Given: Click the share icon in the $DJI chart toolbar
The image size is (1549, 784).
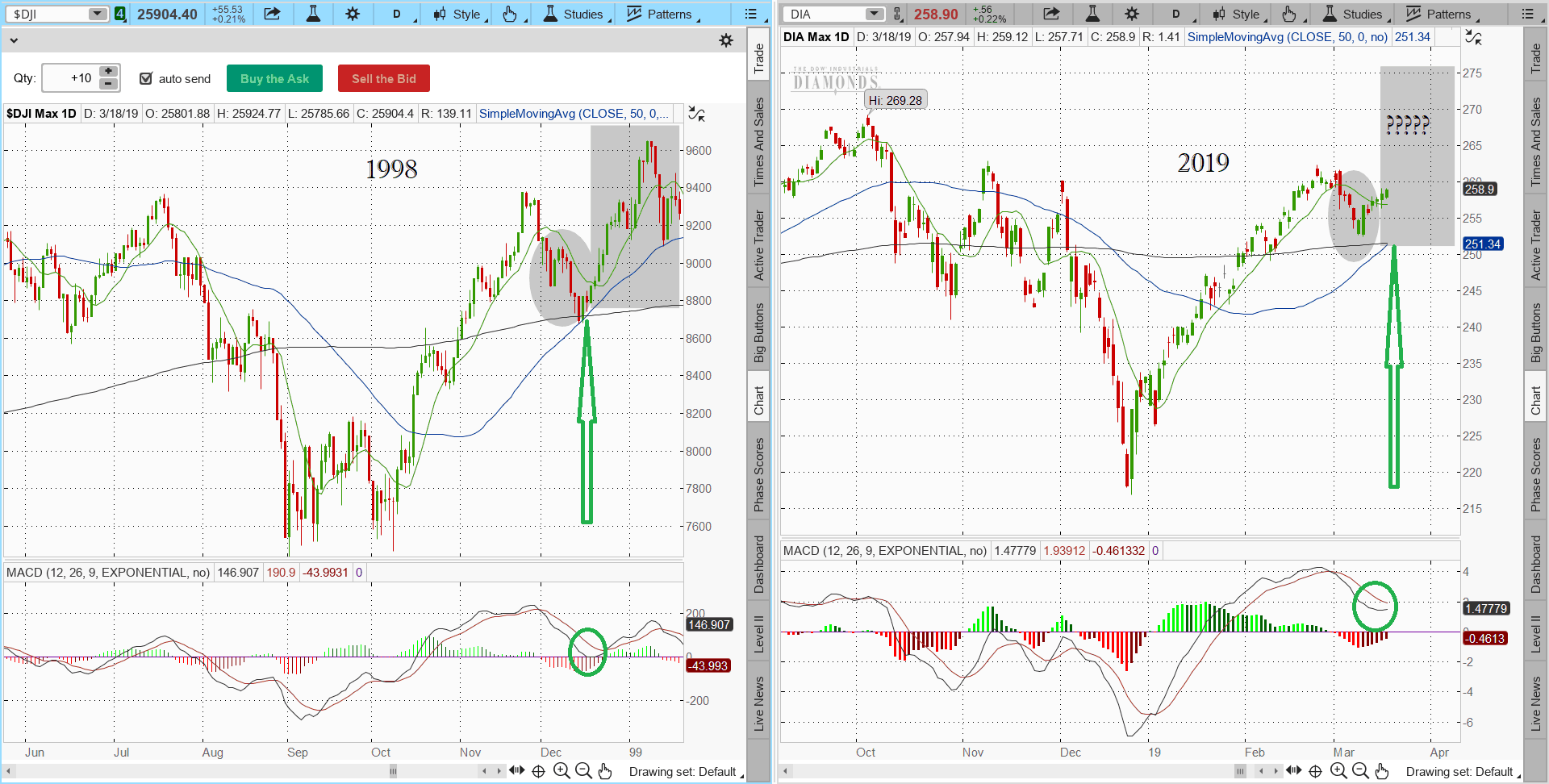Looking at the screenshot, I should pos(272,14).
